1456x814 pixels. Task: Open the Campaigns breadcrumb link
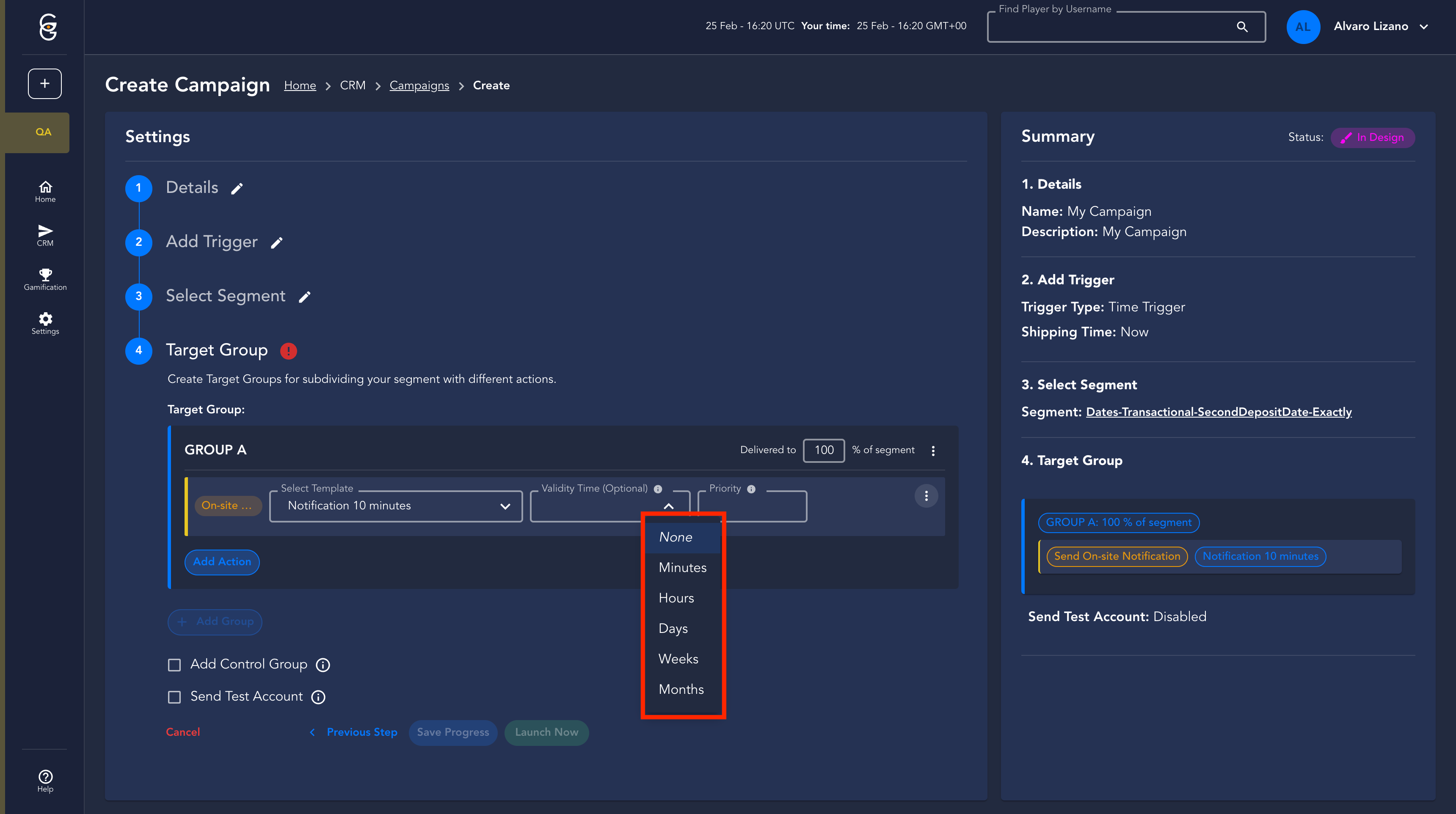pos(419,85)
